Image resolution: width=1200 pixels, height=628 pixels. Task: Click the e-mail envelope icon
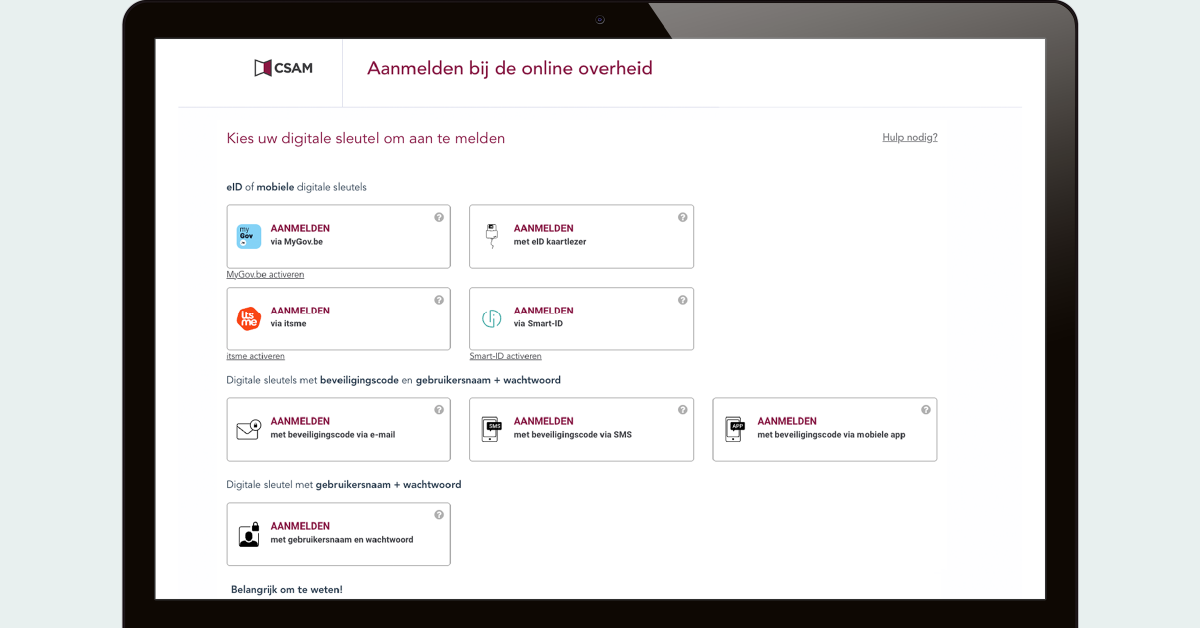tap(248, 429)
